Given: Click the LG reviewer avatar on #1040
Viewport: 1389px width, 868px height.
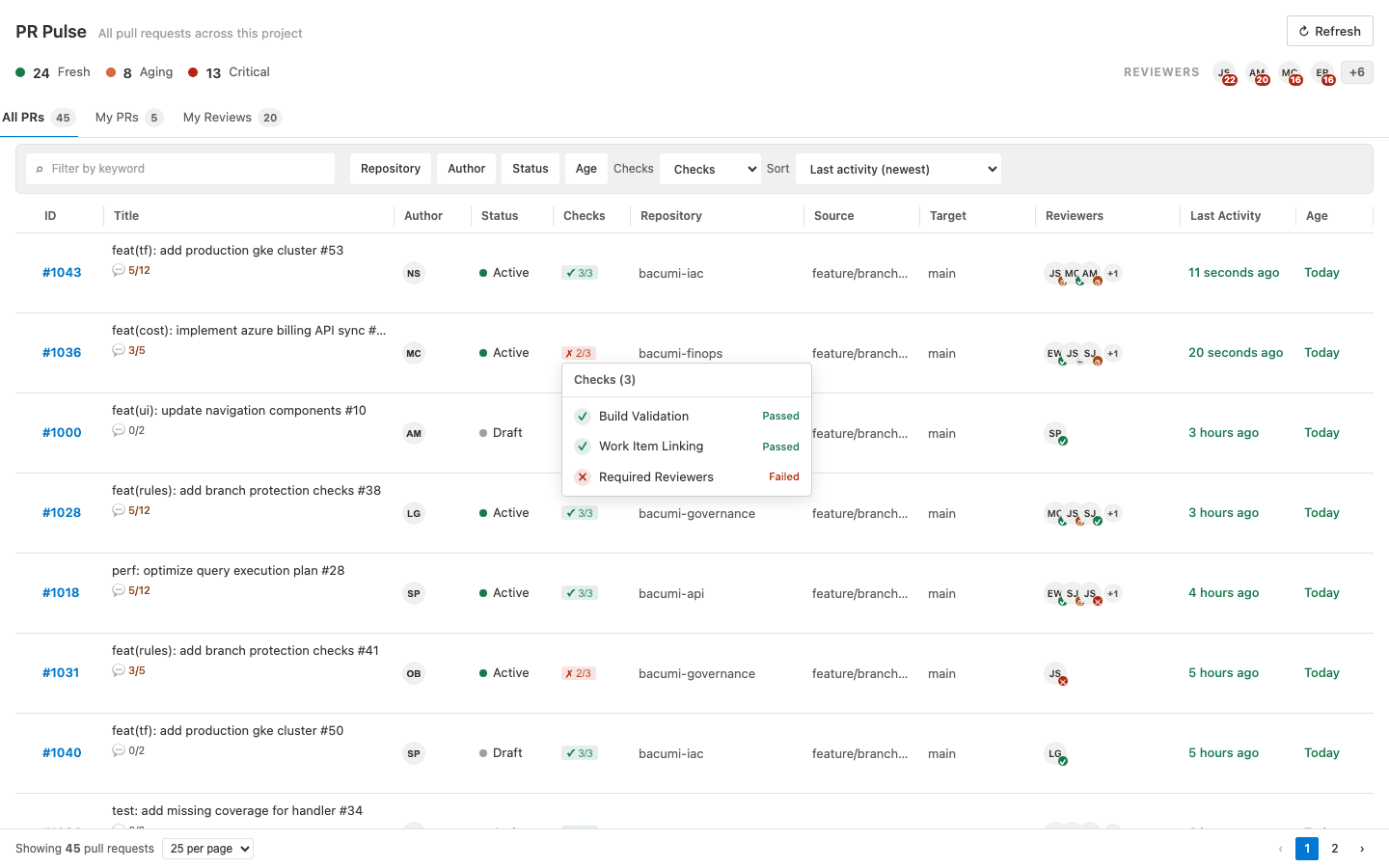Looking at the screenshot, I should tap(1055, 753).
